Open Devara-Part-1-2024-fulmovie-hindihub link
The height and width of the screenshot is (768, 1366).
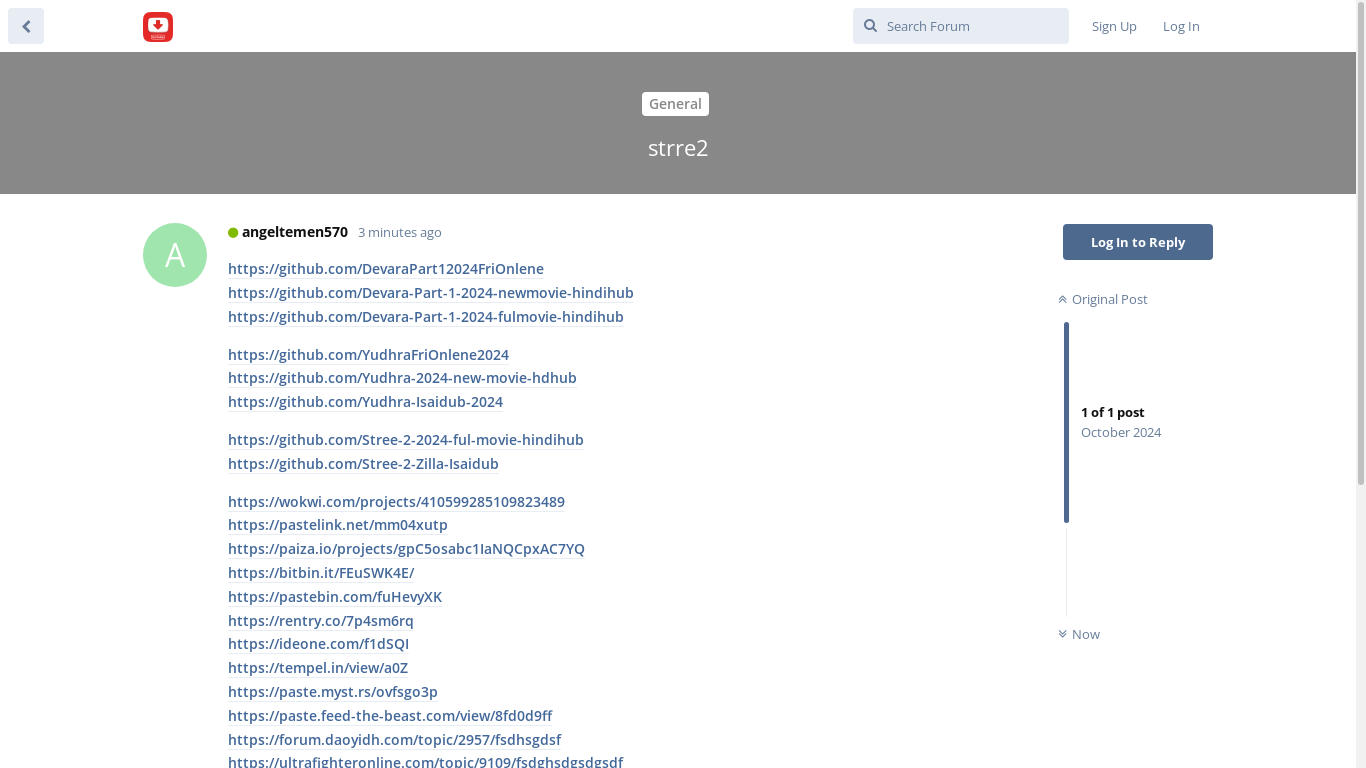(426, 317)
